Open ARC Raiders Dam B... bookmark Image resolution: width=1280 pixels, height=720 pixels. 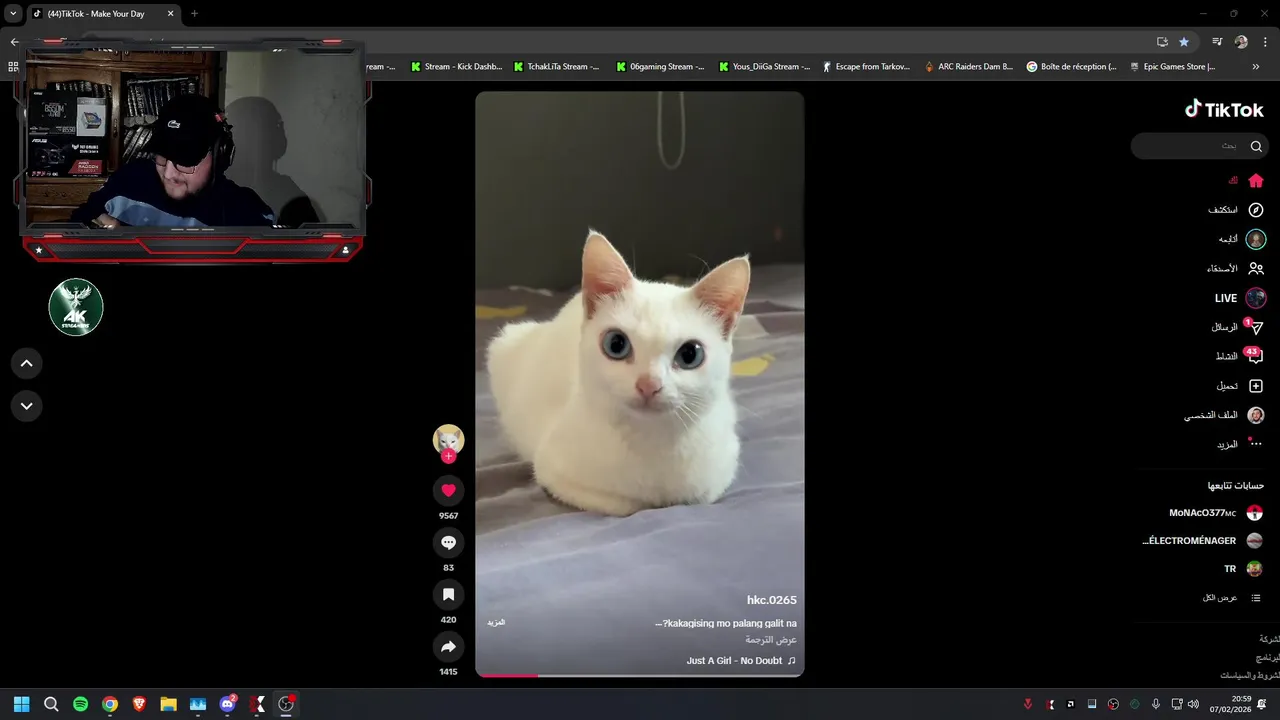[969, 67]
